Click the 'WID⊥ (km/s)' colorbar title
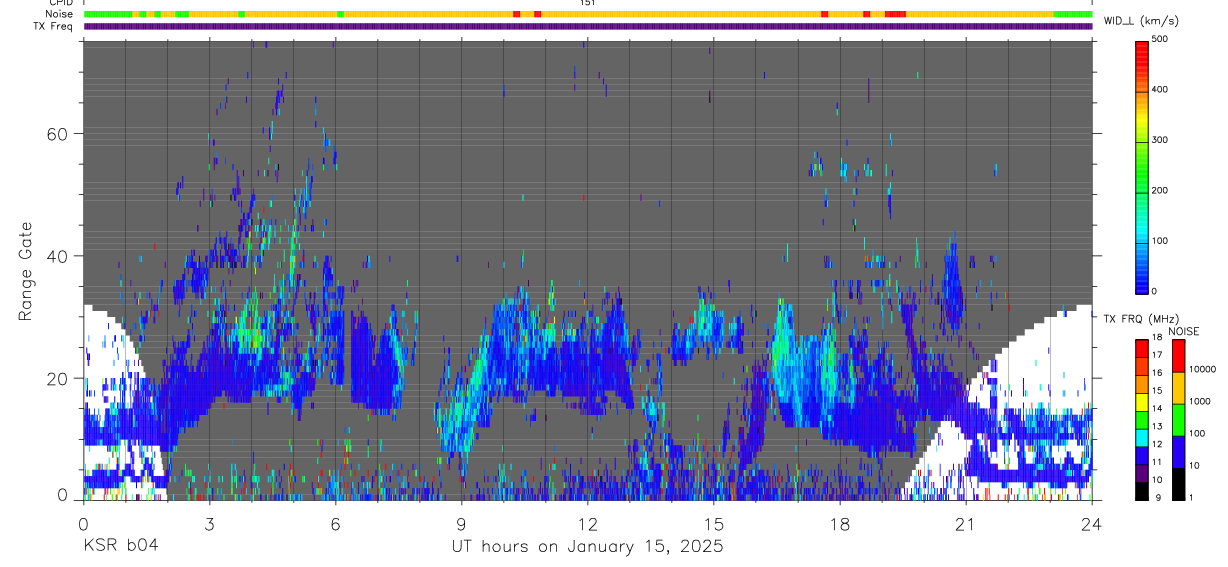 (1141, 20)
